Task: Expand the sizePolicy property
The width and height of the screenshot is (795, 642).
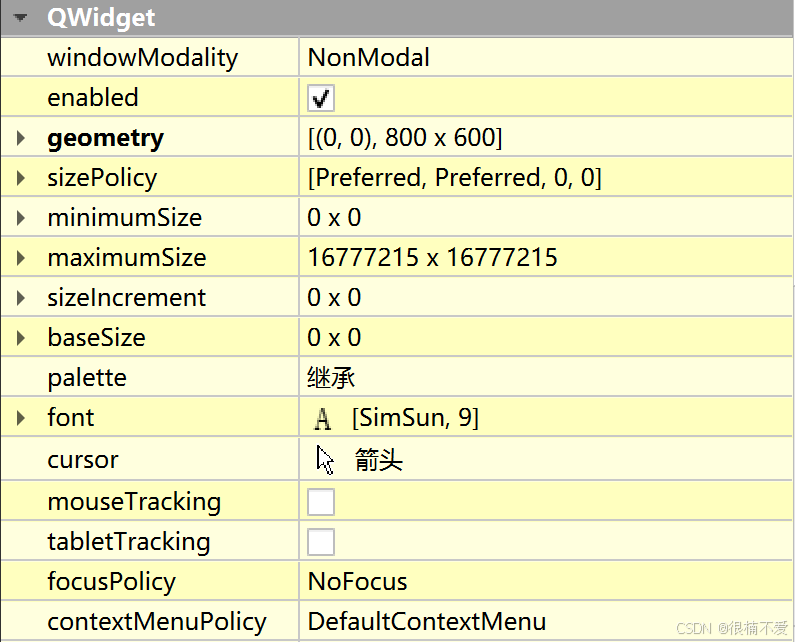Action: point(21,178)
